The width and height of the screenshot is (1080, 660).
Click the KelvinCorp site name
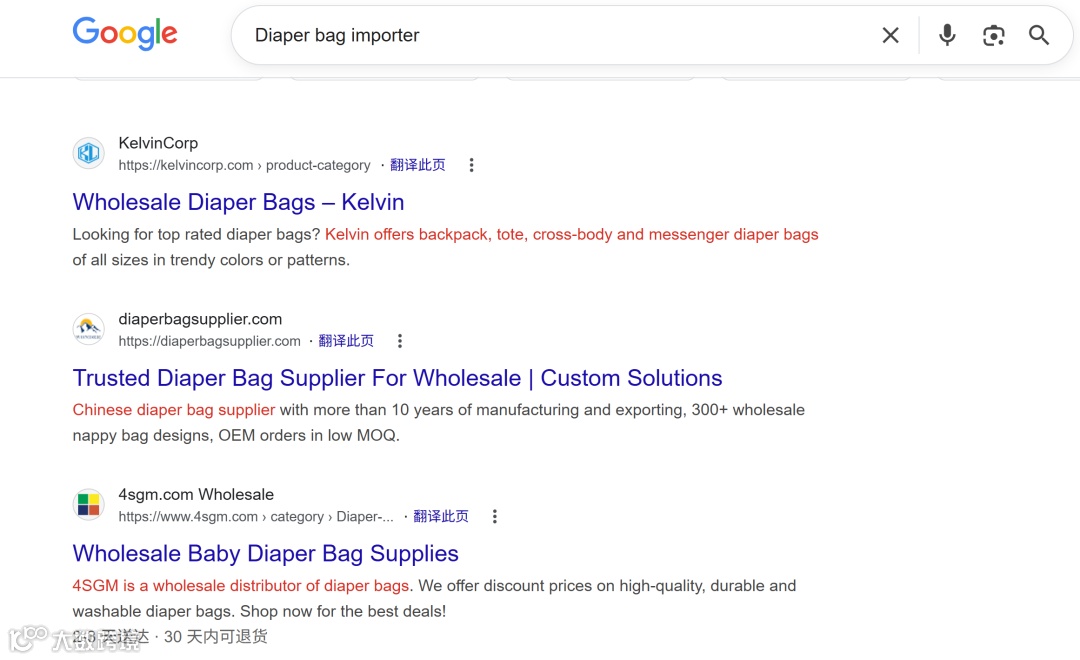[x=158, y=143]
